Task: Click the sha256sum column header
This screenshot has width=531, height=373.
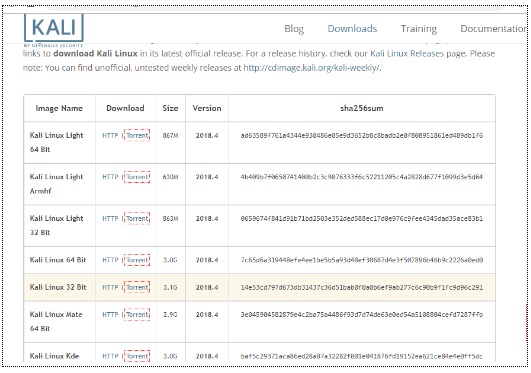Action: pos(362,108)
